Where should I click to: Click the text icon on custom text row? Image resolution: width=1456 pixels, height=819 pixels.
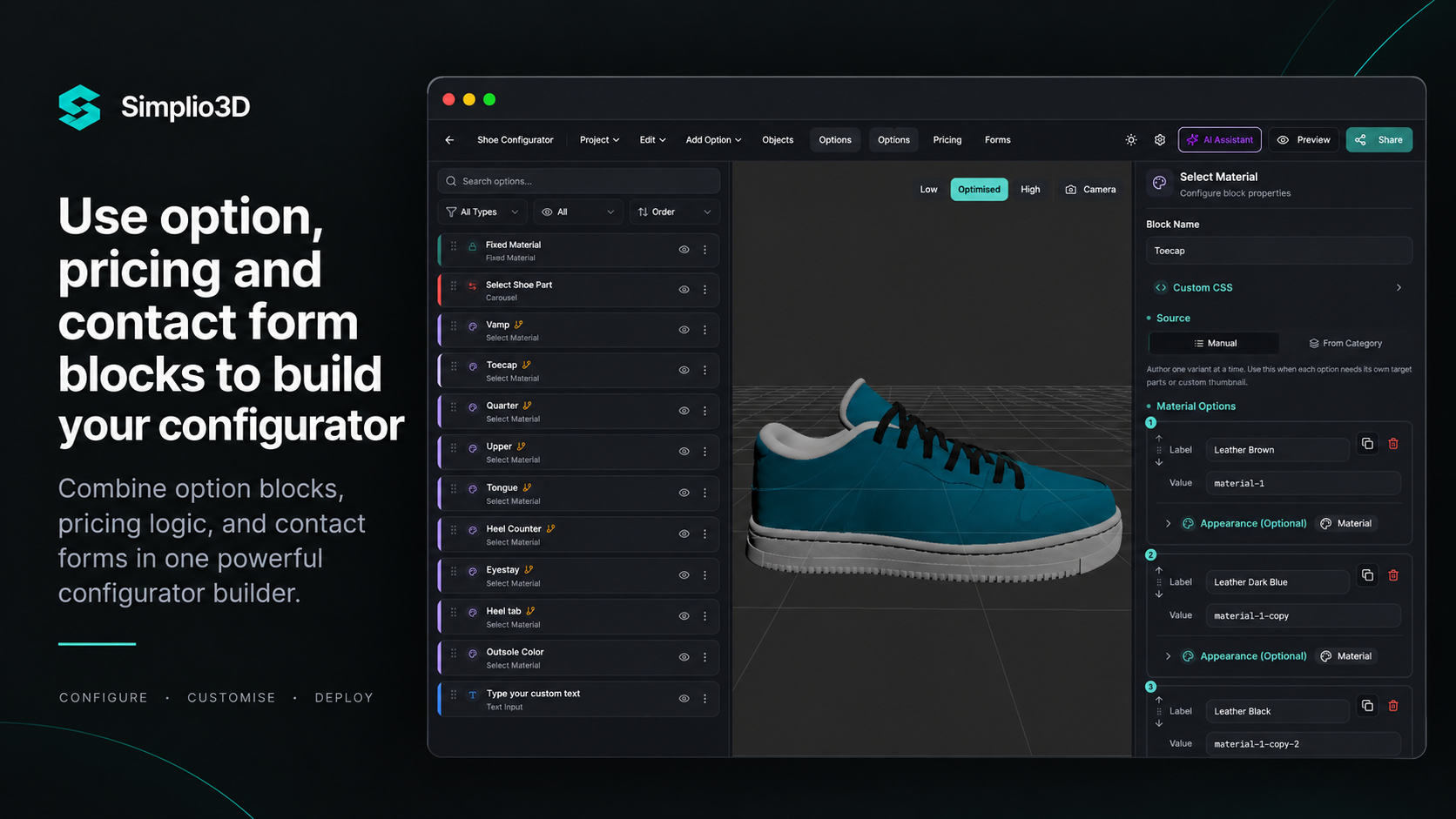click(473, 695)
